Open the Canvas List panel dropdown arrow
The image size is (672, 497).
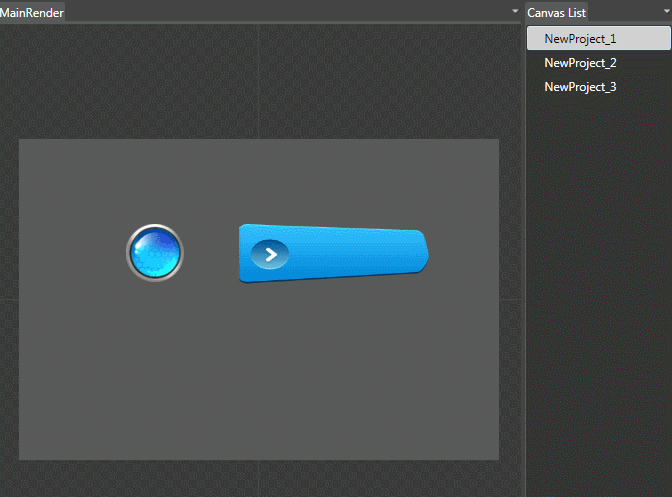coord(666,12)
